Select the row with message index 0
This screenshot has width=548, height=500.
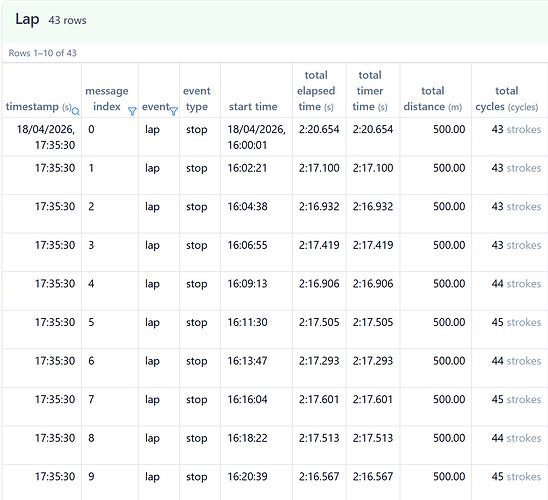275,137
